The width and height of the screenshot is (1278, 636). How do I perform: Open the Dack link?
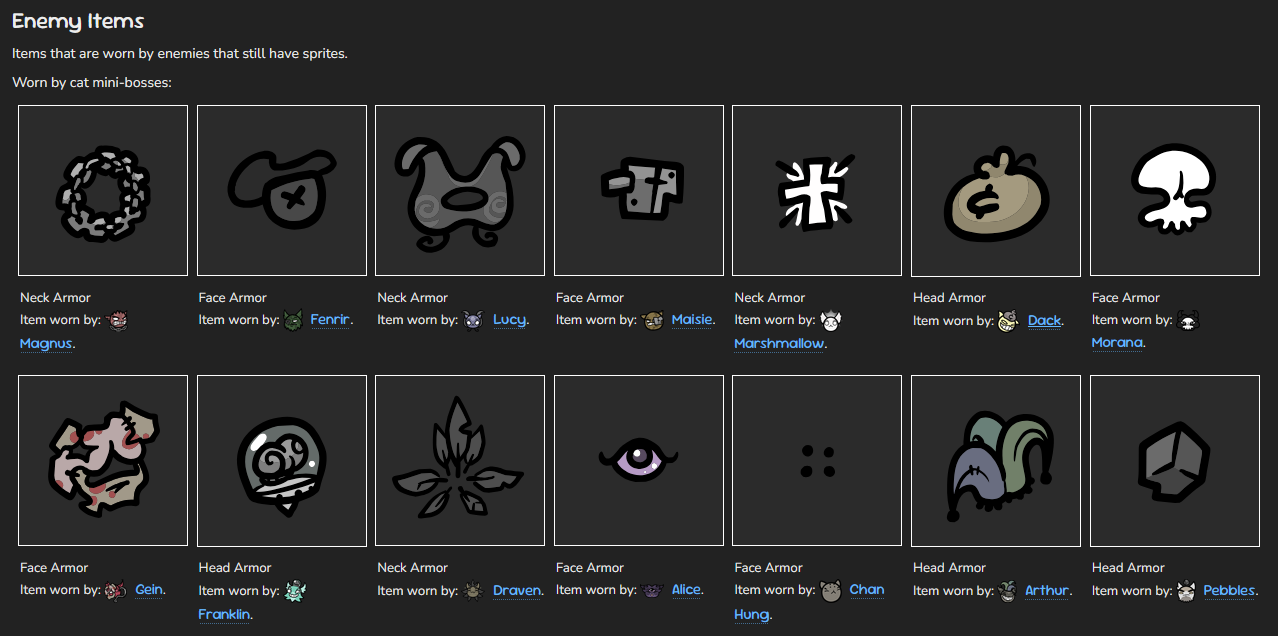1044,321
